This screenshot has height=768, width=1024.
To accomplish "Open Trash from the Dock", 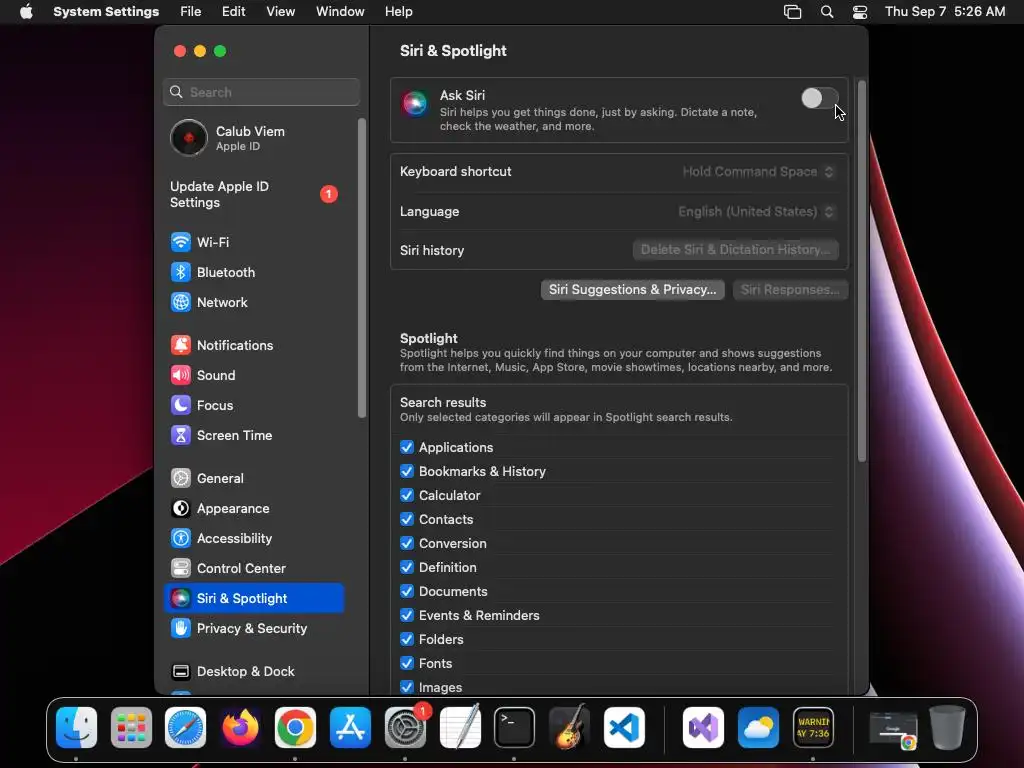I will click(948, 728).
